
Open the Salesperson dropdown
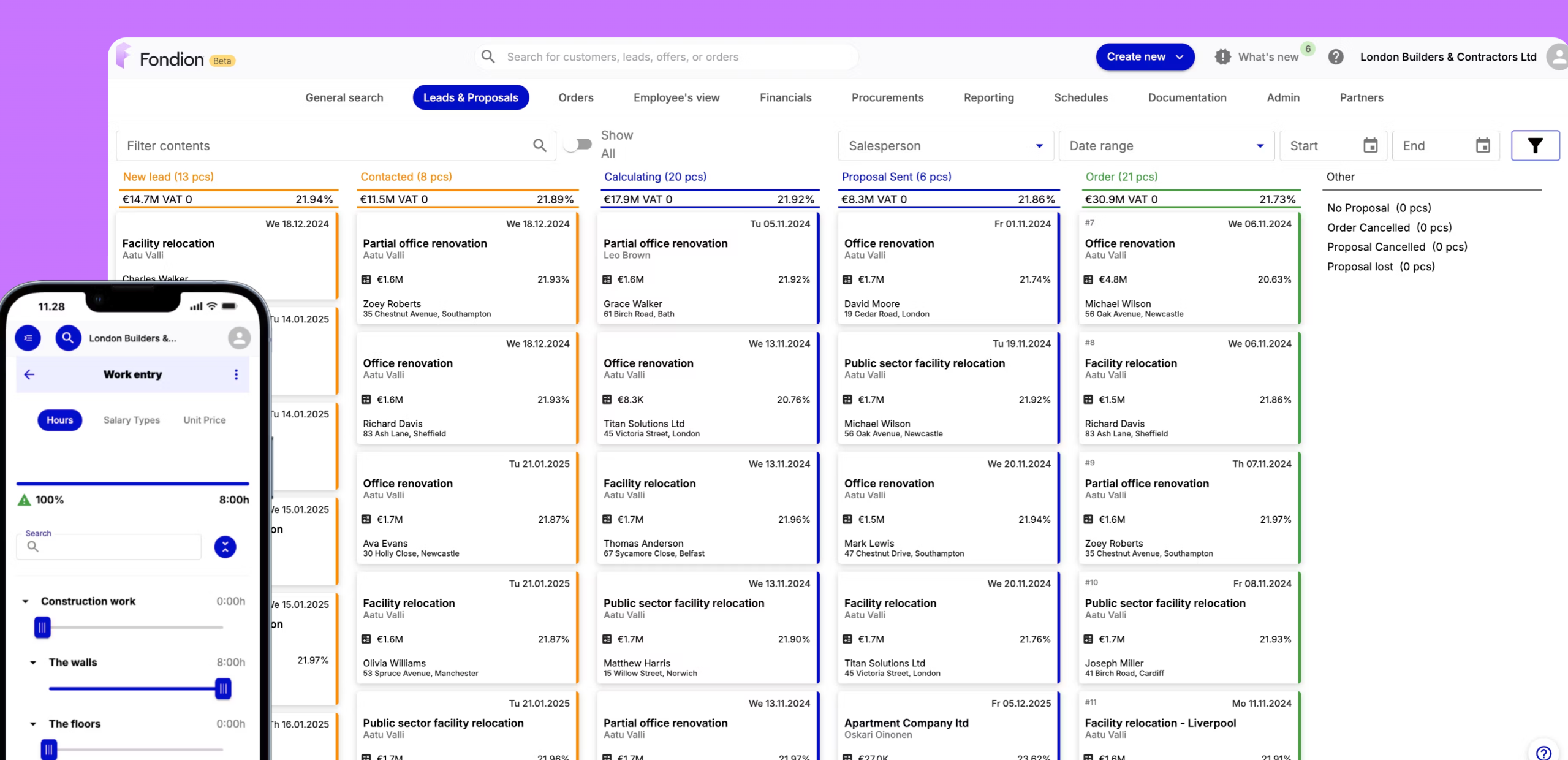coord(945,146)
